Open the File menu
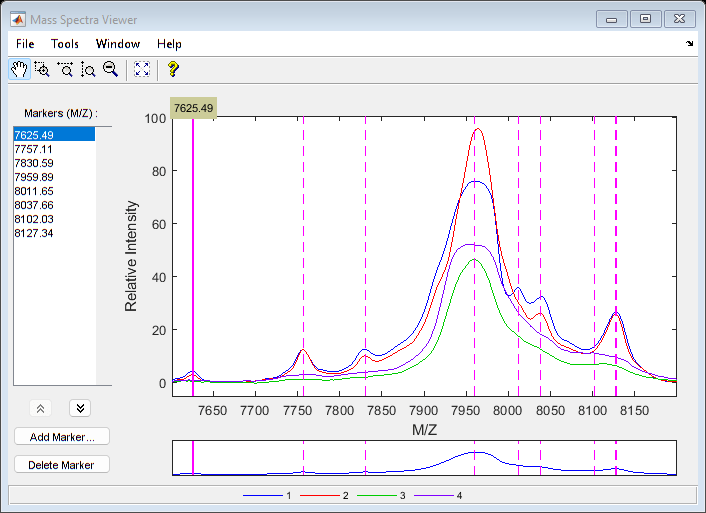The image size is (706, 513). [x=25, y=44]
